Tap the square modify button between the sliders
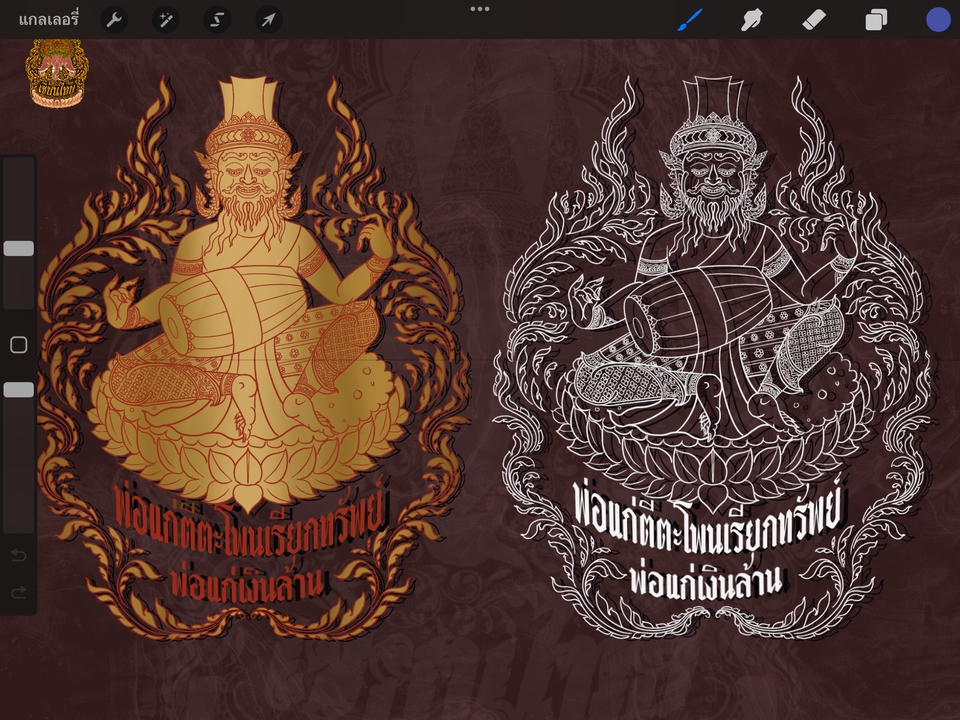Viewport: 960px width, 720px height. (18, 344)
